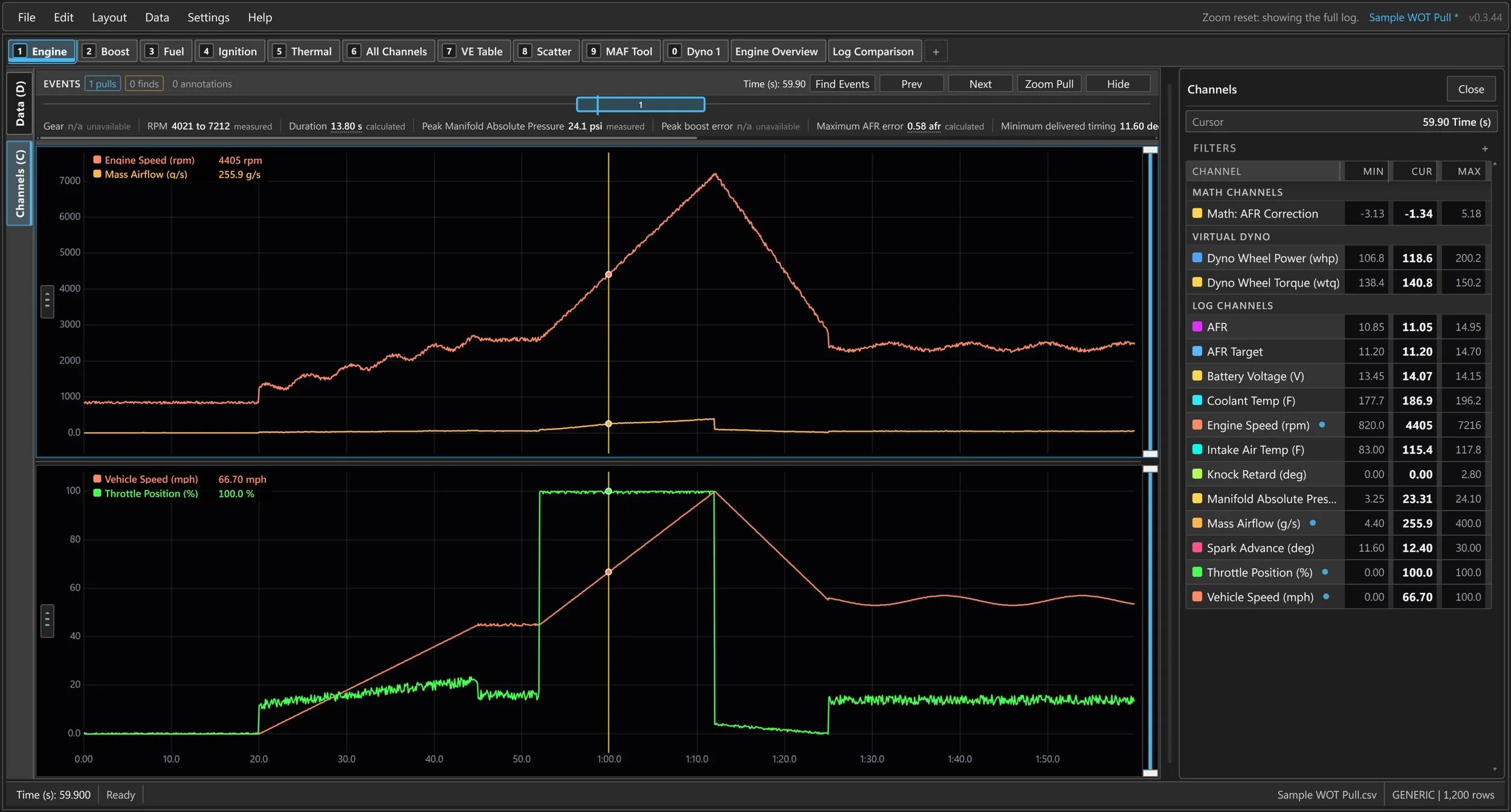Image resolution: width=1511 pixels, height=812 pixels.
Task: Click the Sample WOT Pull.csv status entry
Action: 1327,794
